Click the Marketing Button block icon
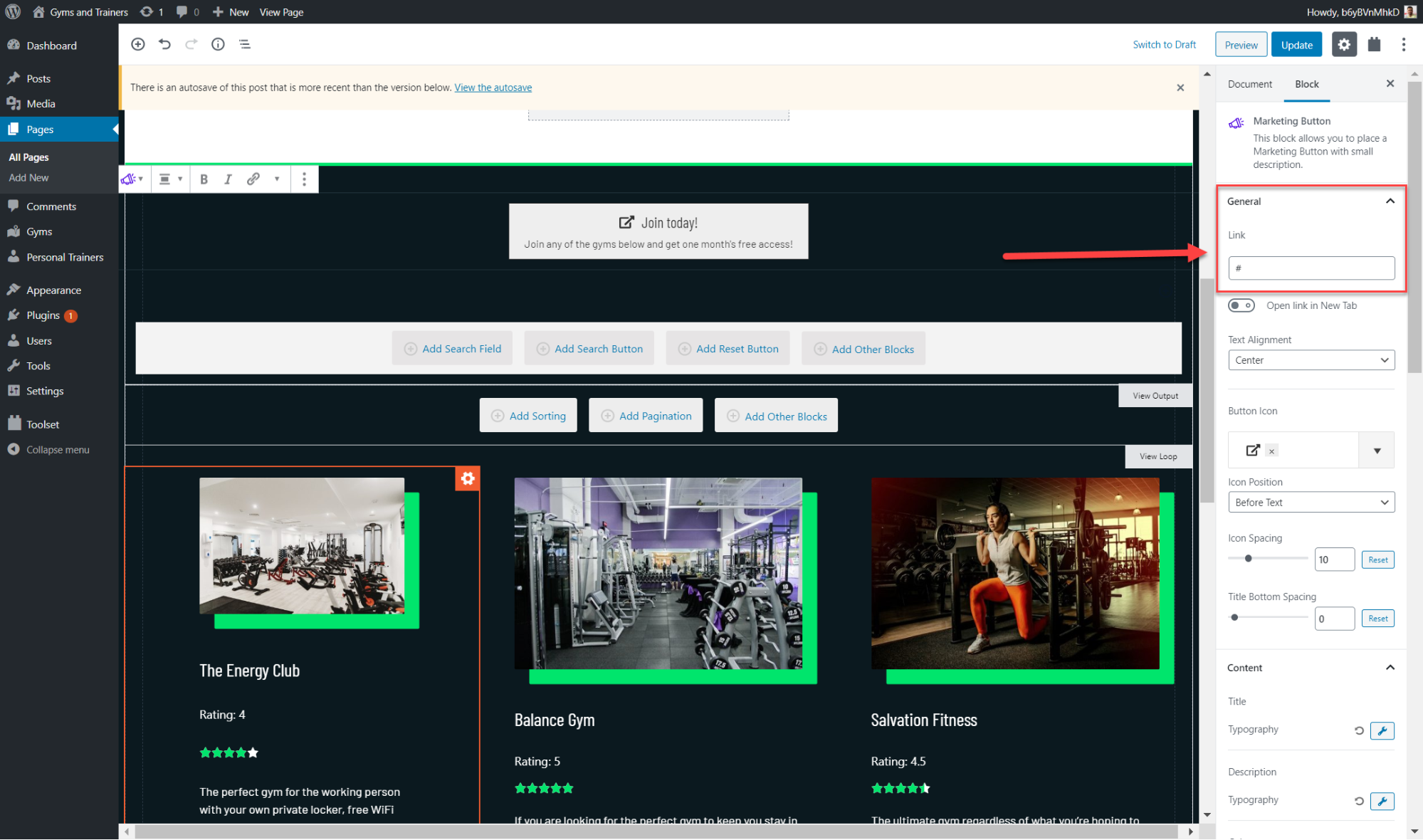The height and width of the screenshot is (840, 1423). 1237,122
